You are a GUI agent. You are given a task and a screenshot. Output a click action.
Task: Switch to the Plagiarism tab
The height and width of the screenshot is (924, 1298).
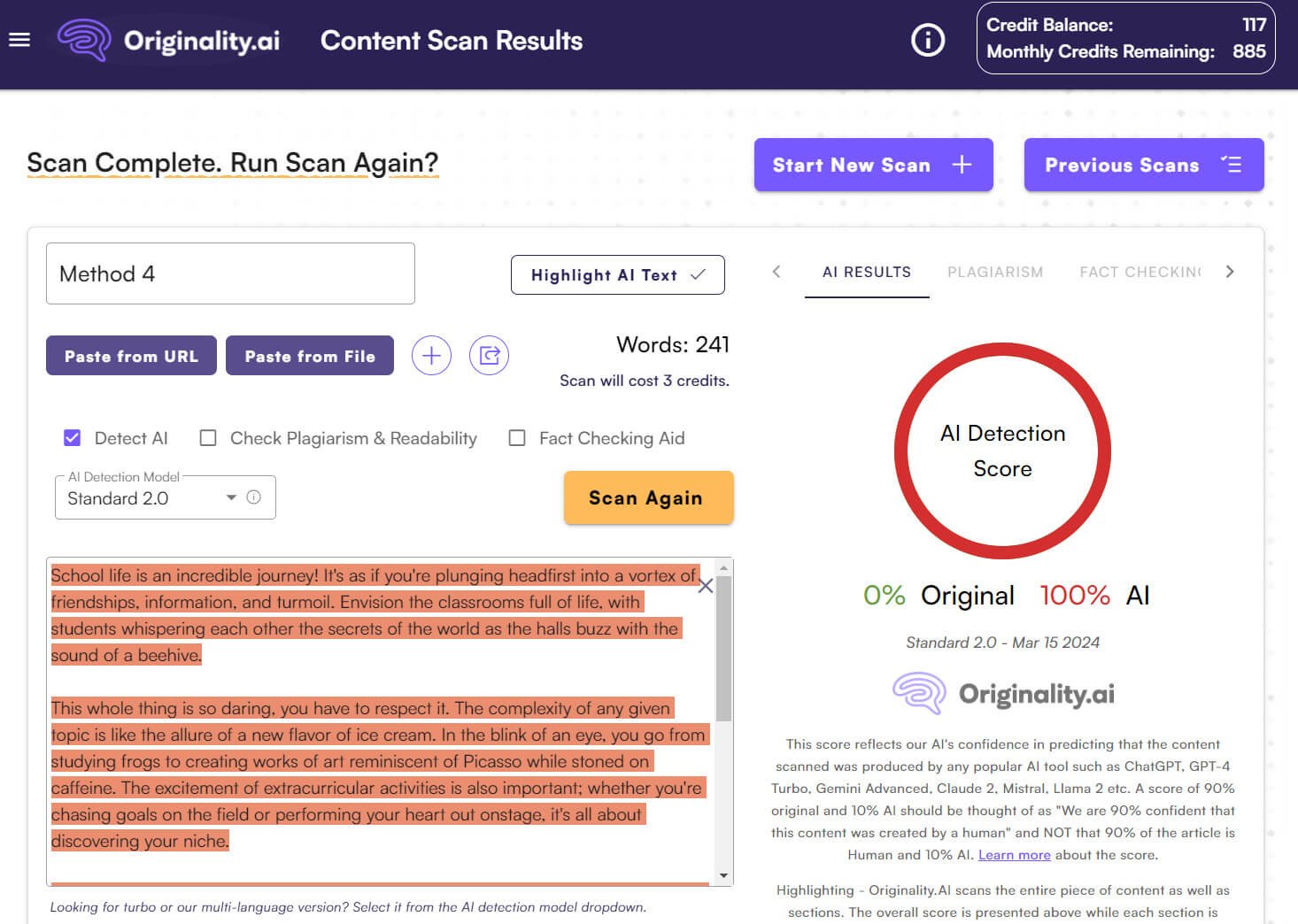994,272
